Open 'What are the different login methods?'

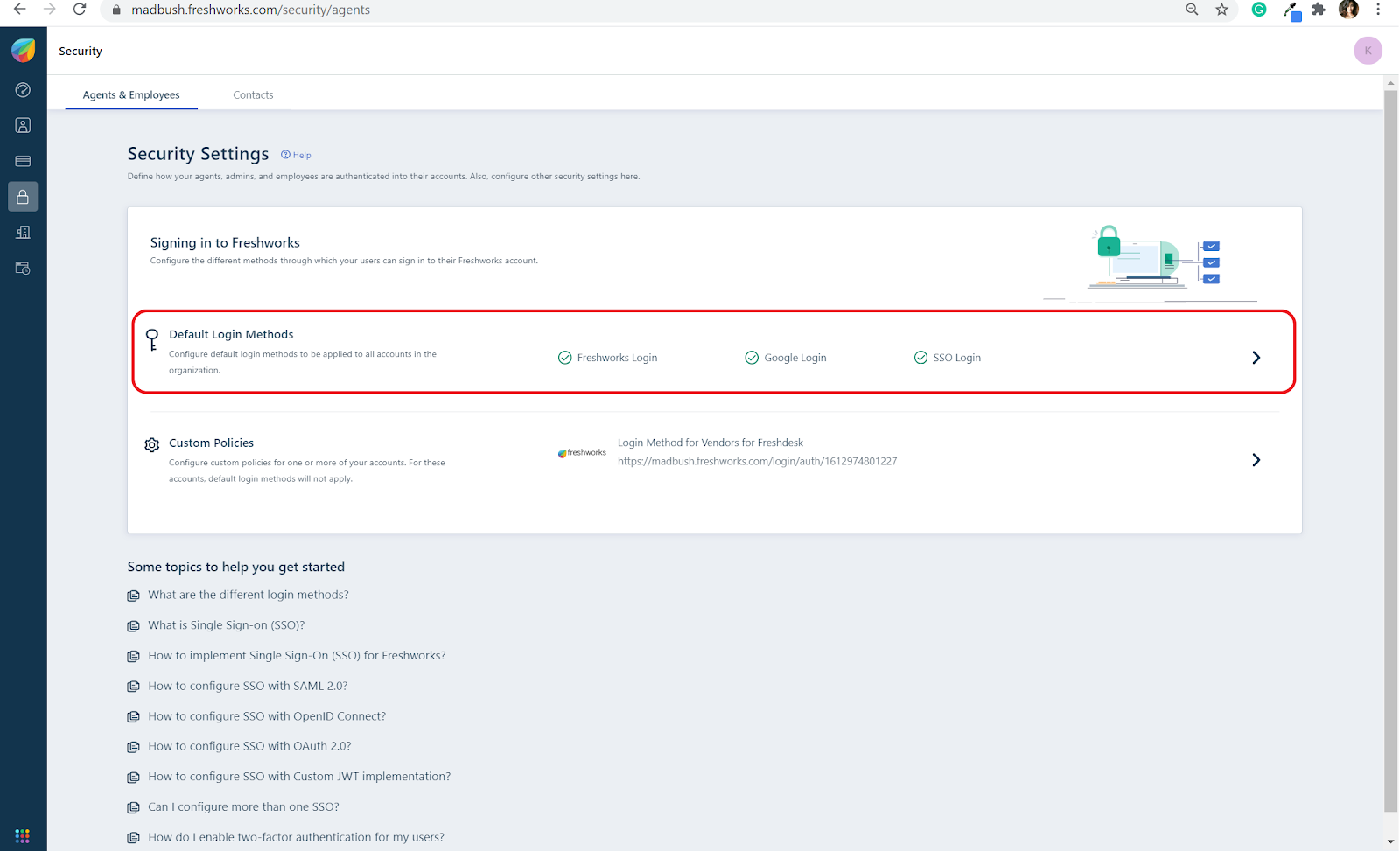coord(248,595)
